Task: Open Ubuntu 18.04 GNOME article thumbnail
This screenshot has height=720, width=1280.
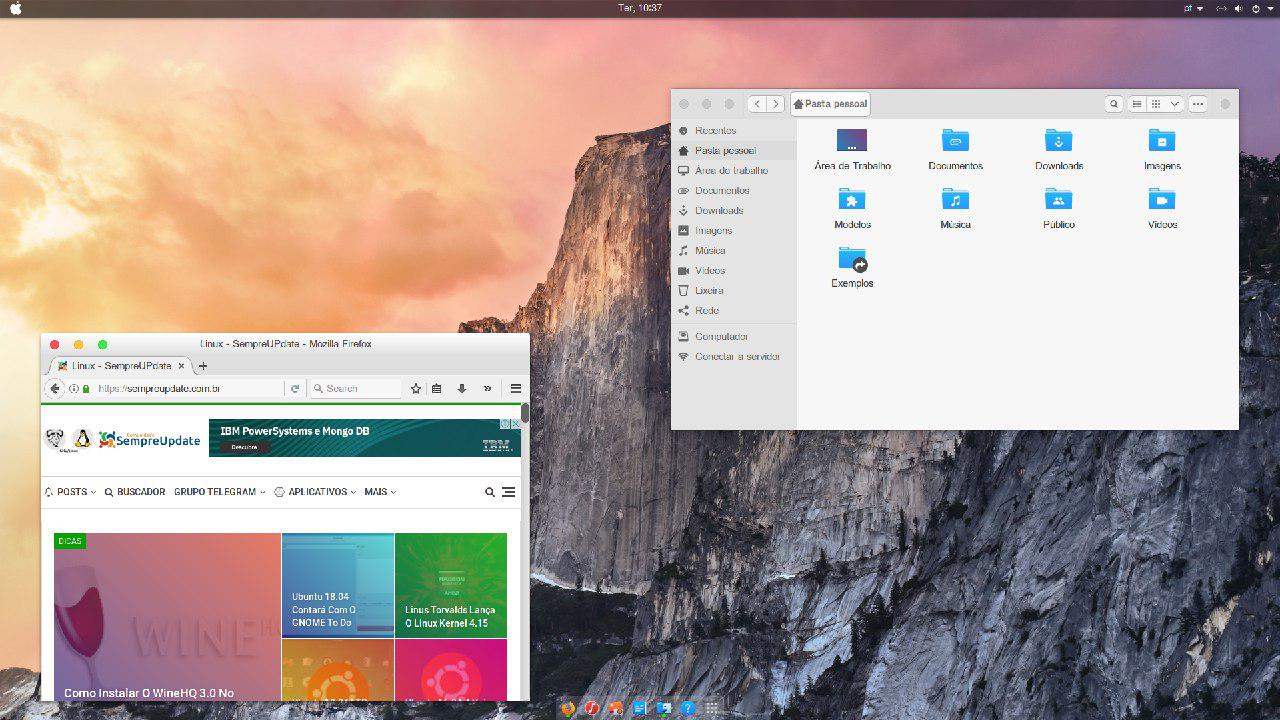Action: coord(338,585)
